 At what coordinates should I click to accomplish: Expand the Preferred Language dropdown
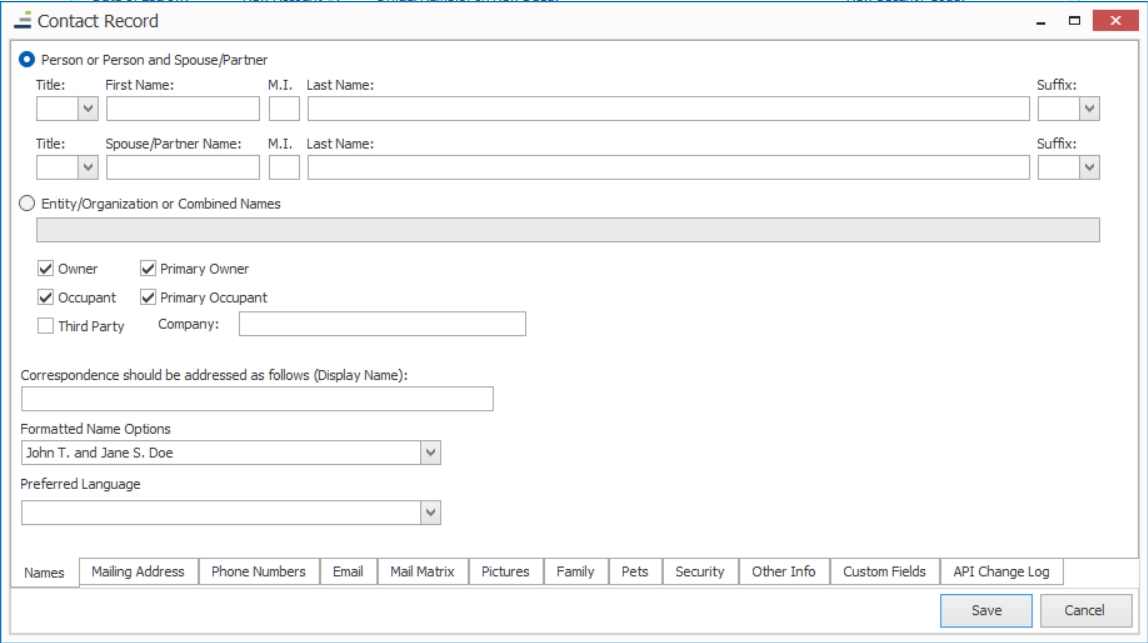click(x=430, y=513)
